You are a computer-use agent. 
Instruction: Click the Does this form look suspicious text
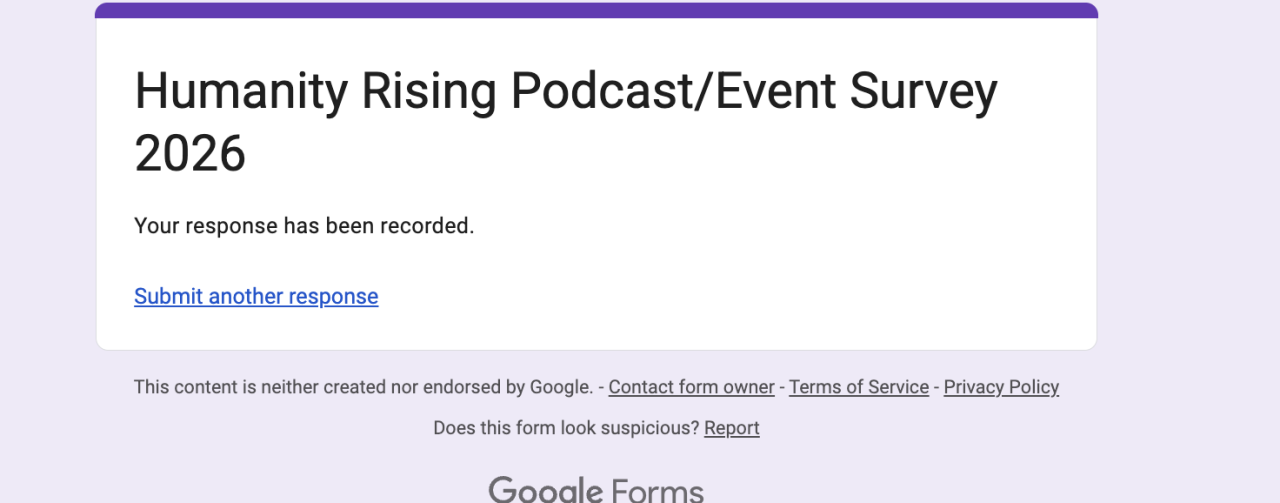[566, 428]
